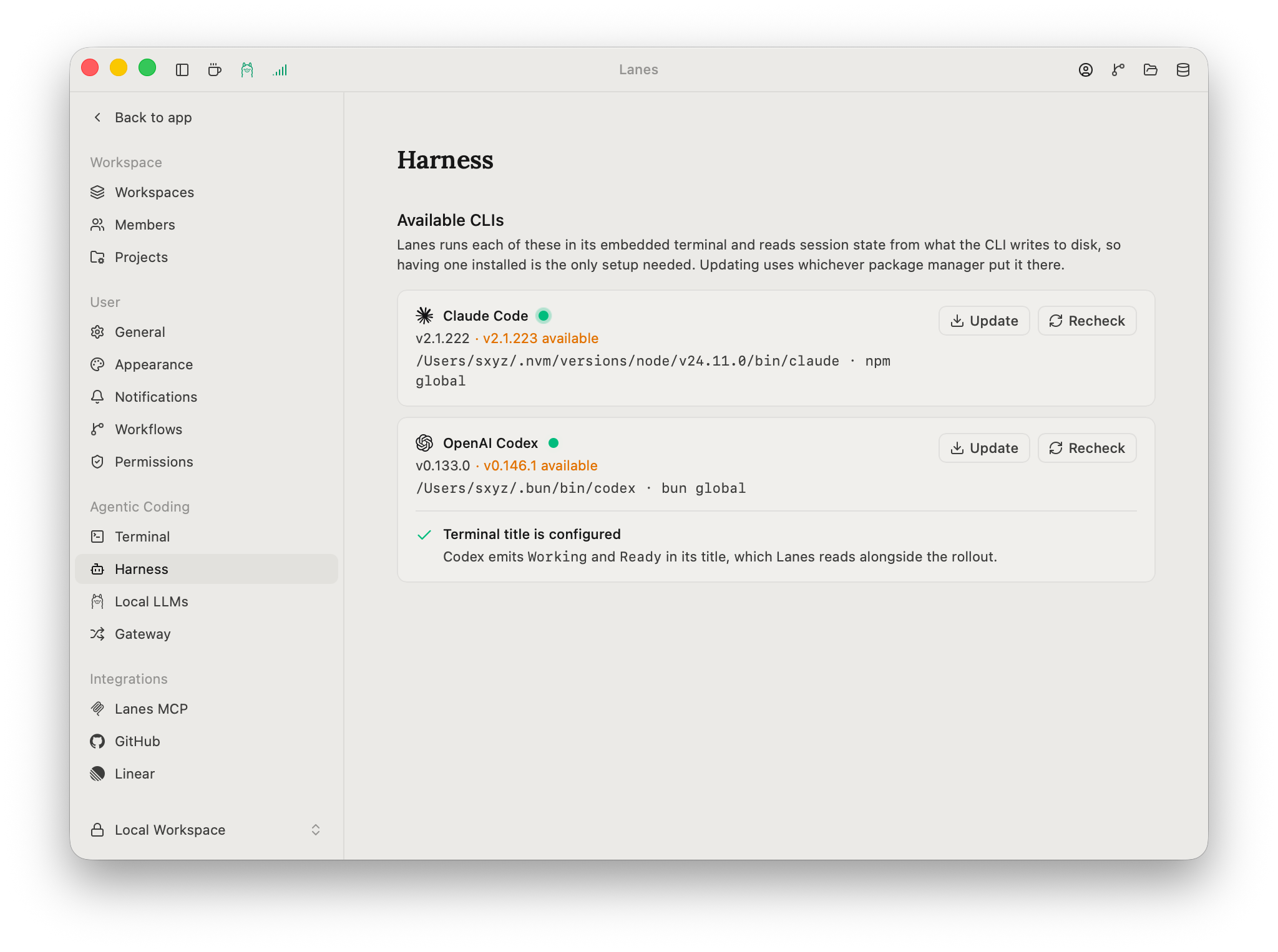This screenshot has width=1278, height=952.
Task: Click the 'v0.133.0' version text
Action: coord(443,465)
